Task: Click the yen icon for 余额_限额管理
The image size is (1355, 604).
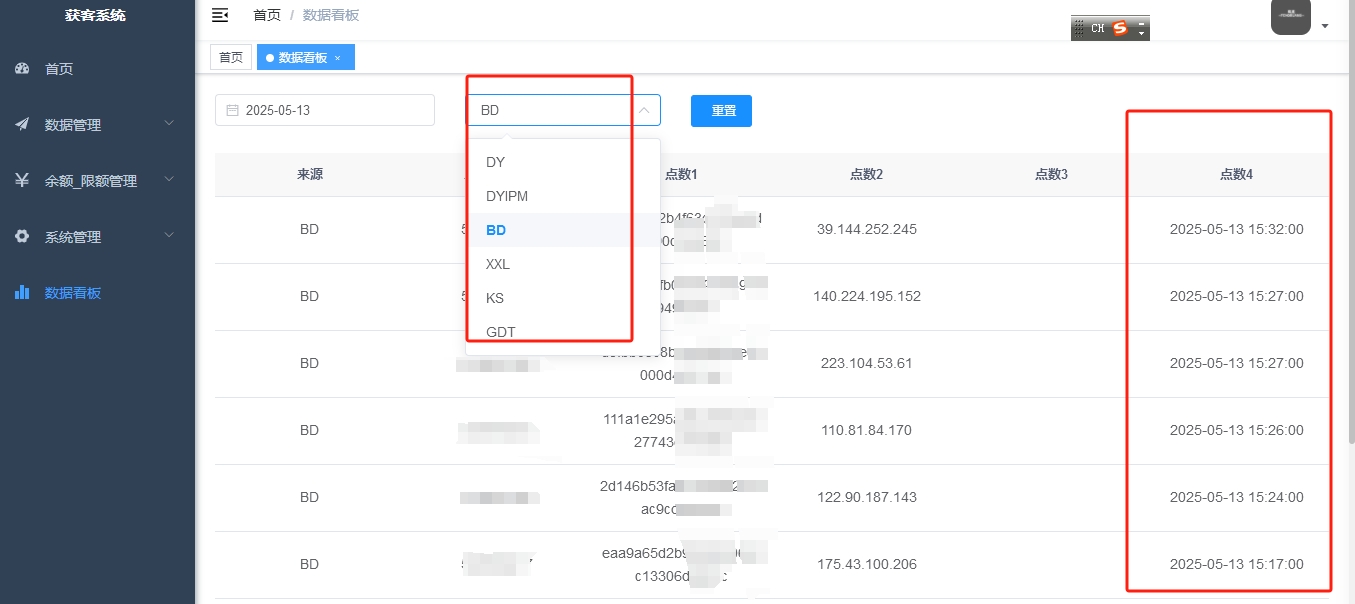Action: (22, 181)
